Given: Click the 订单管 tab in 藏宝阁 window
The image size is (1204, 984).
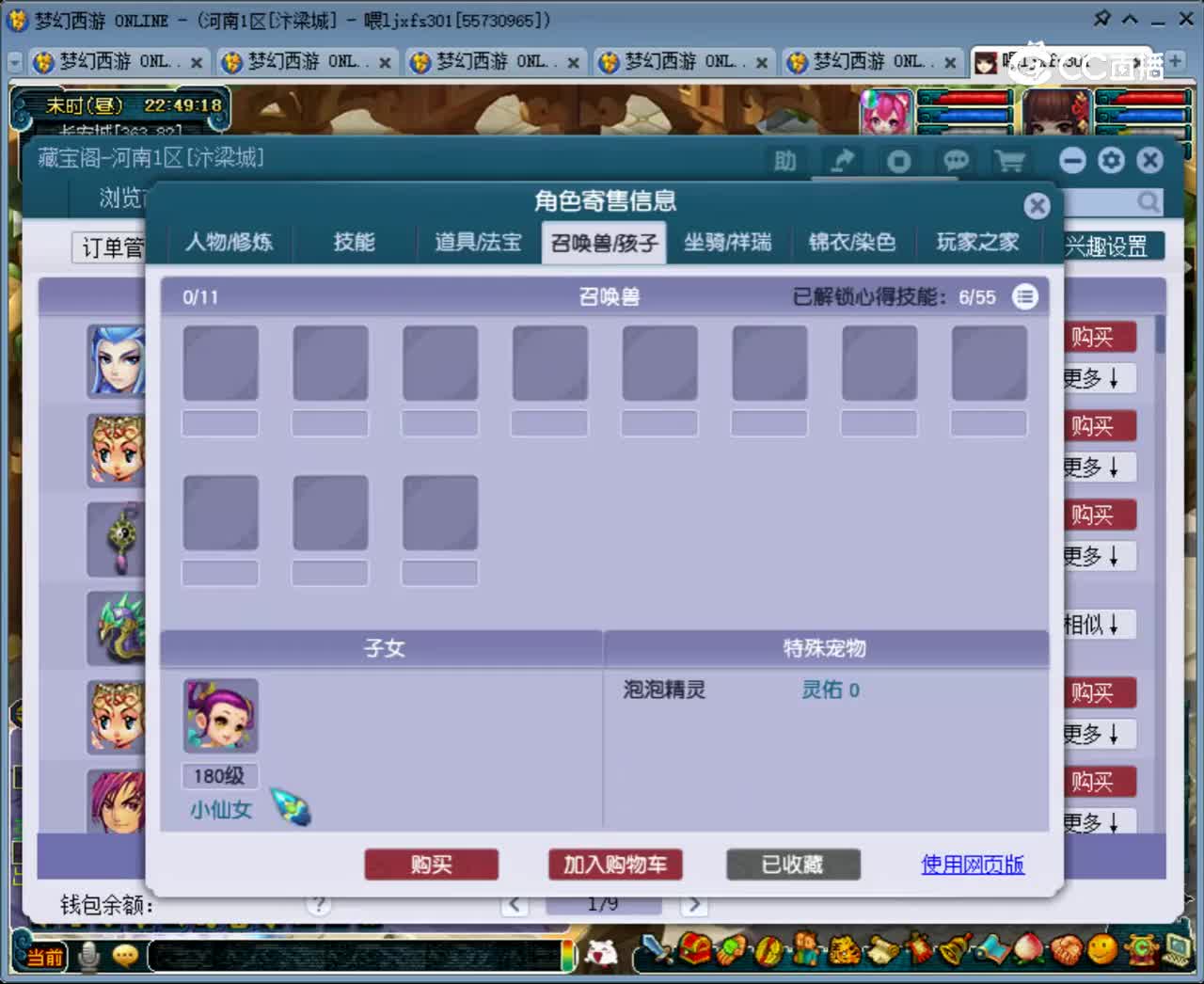Looking at the screenshot, I should pyautogui.click(x=109, y=247).
